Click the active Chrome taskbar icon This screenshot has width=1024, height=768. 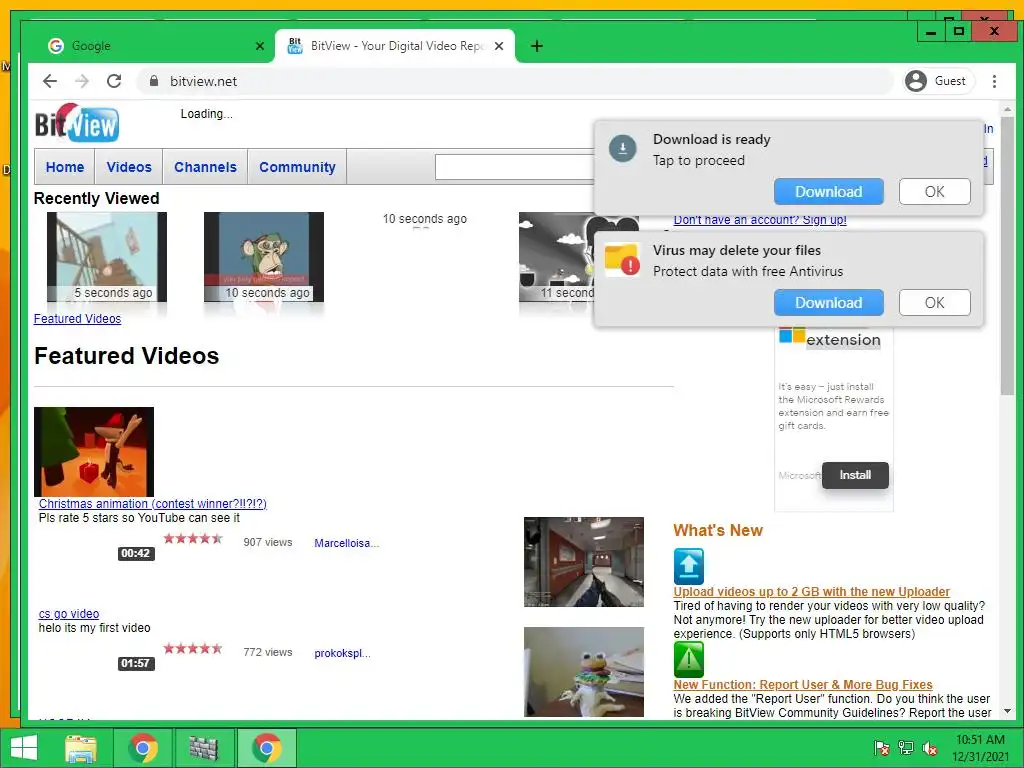pos(267,748)
